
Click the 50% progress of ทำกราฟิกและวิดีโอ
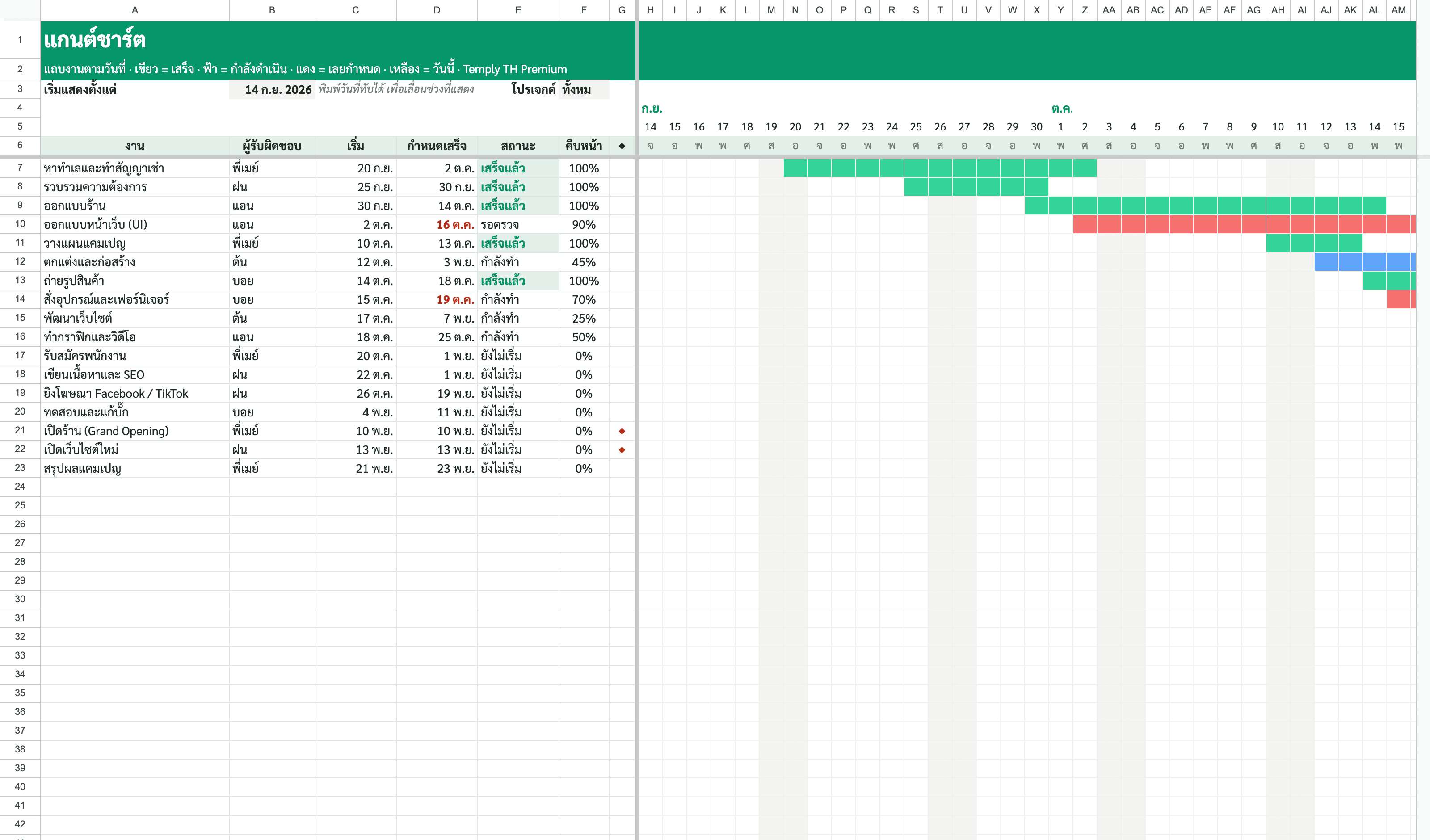pyautogui.click(x=584, y=337)
